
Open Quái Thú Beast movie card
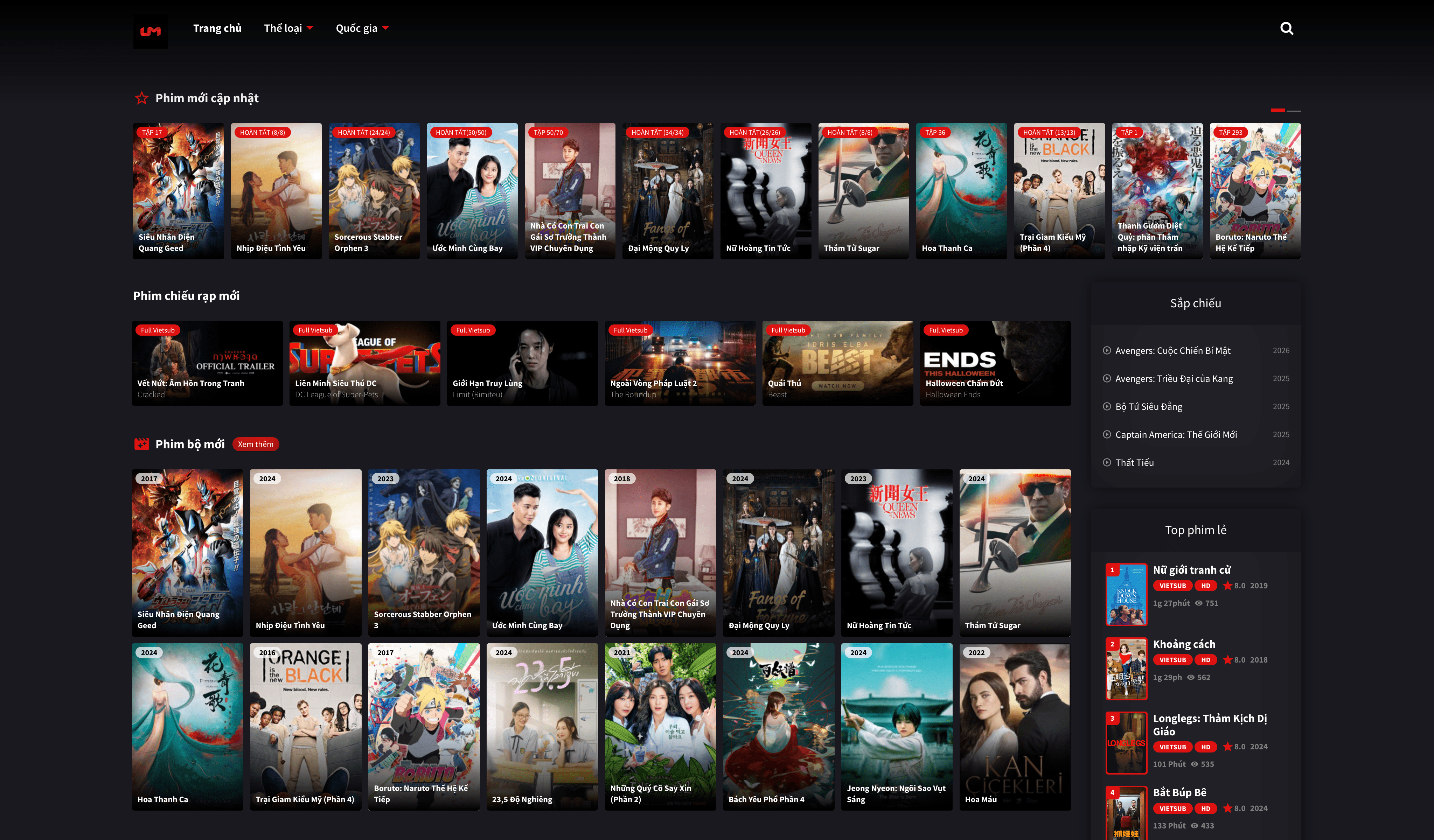[838, 363]
